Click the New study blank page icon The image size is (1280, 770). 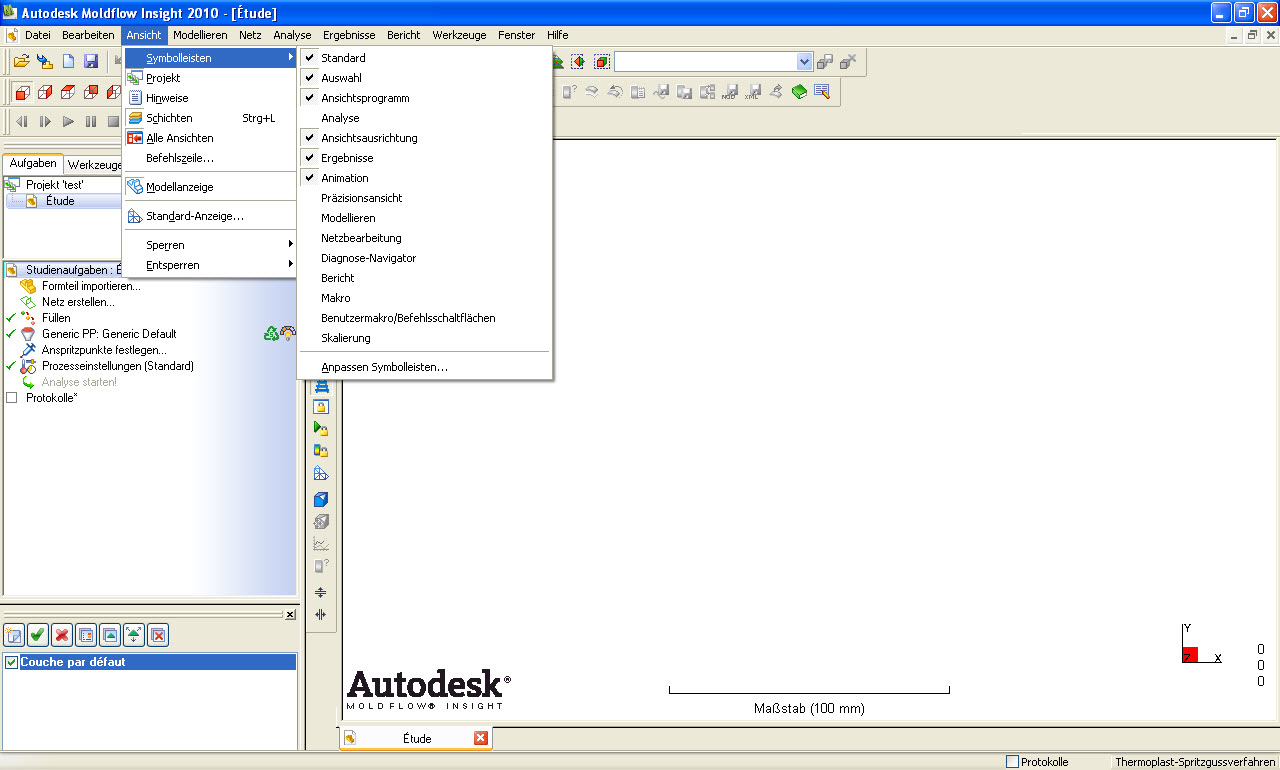[69, 62]
